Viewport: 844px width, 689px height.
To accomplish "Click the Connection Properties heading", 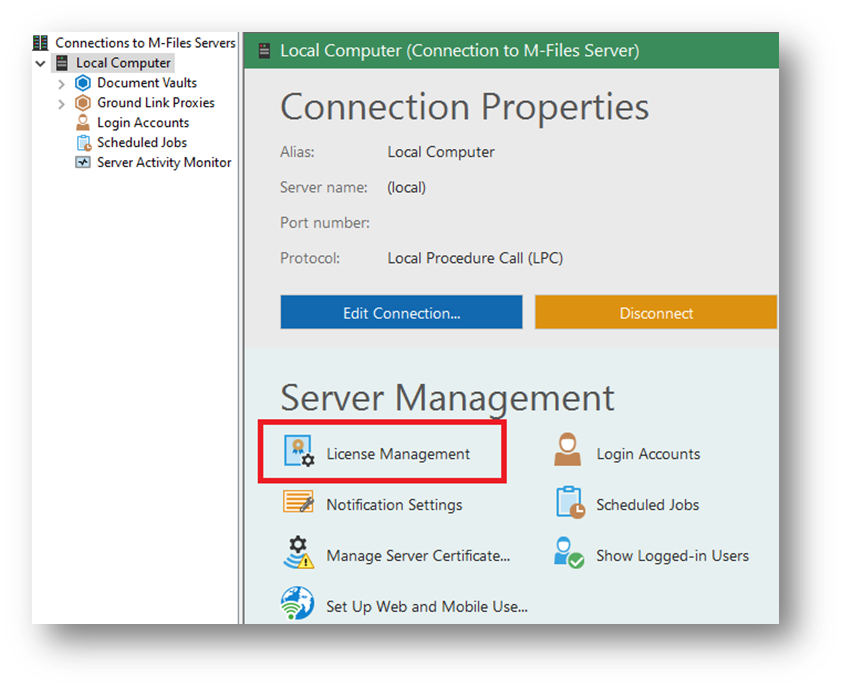I will point(465,107).
